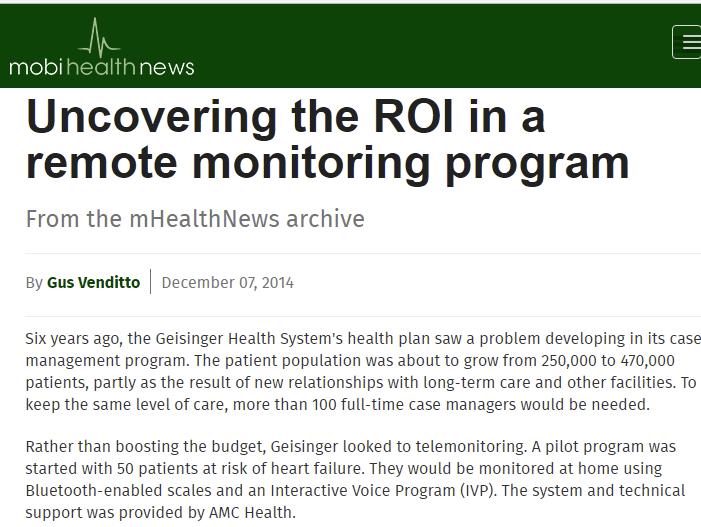Click the heartbeat pulse icon in the logo

98,38
